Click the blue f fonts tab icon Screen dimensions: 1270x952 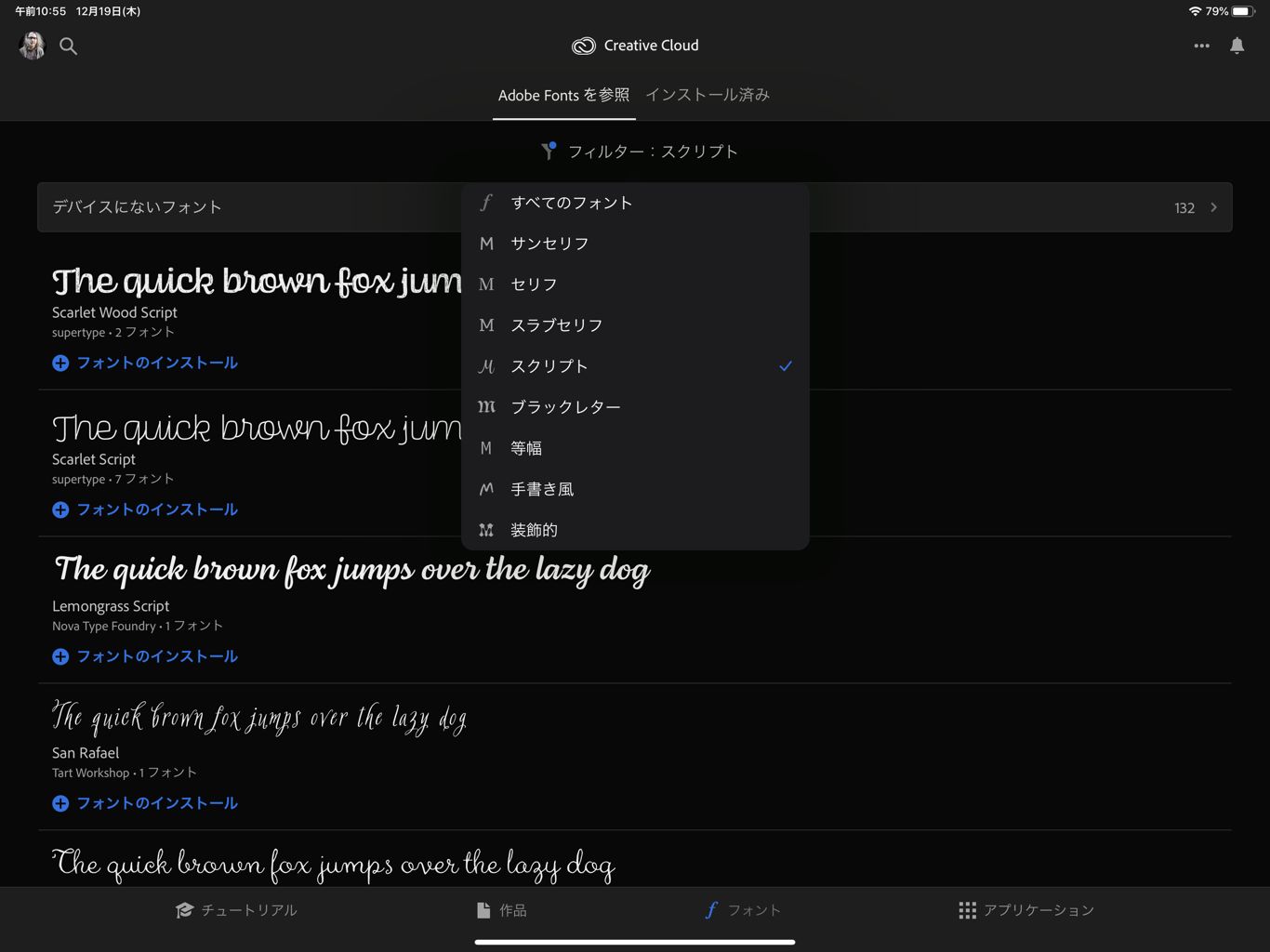pyautogui.click(x=711, y=910)
